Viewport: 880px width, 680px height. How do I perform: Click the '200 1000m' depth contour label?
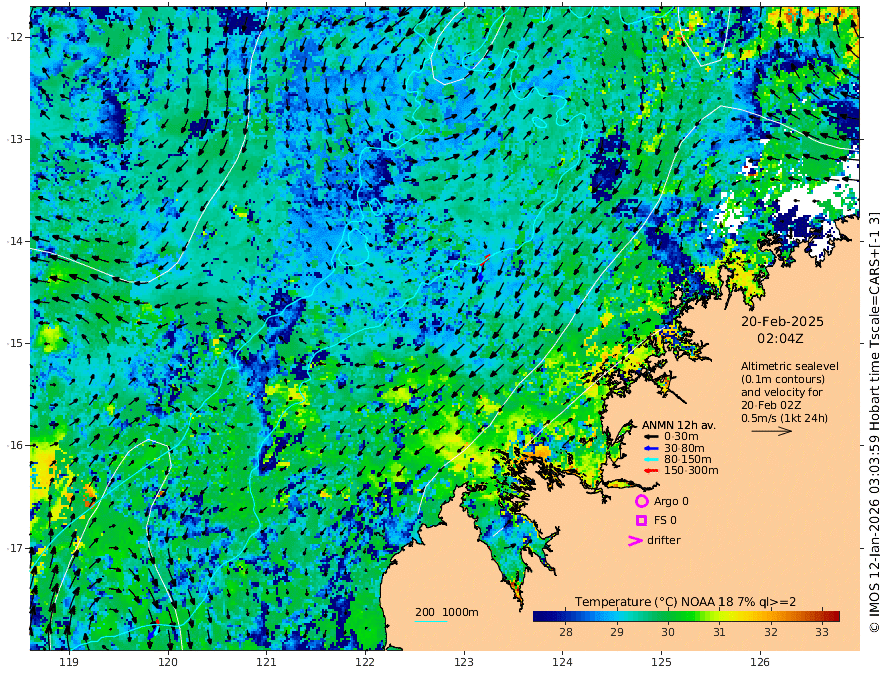pyautogui.click(x=447, y=612)
